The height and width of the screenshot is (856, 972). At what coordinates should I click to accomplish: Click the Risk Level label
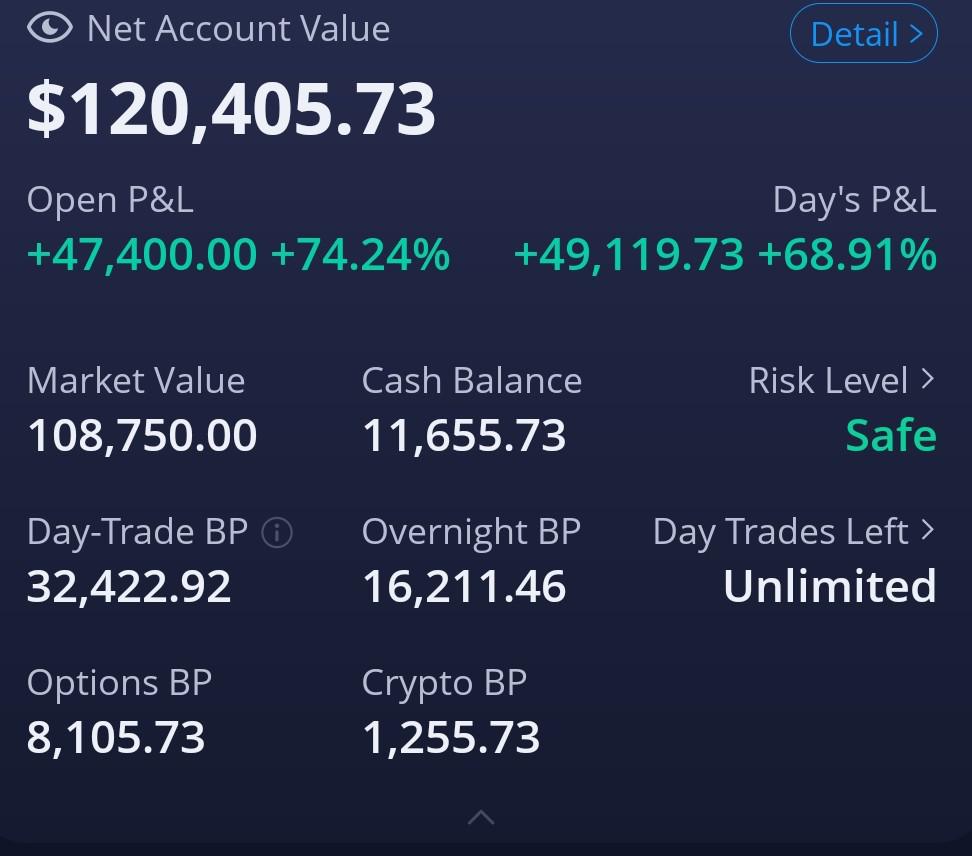coord(828,380)
